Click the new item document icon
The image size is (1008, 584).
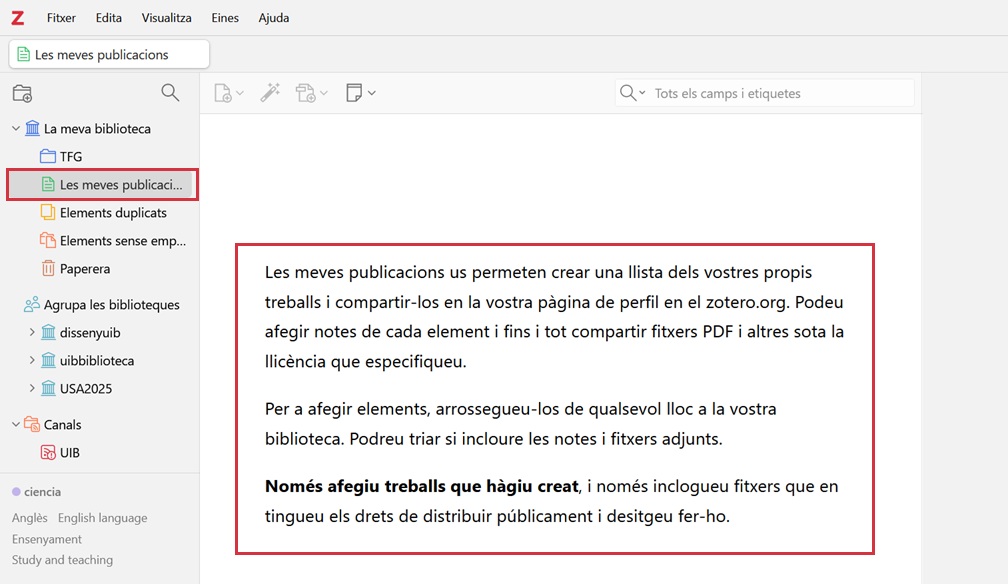tap(222, 93)
